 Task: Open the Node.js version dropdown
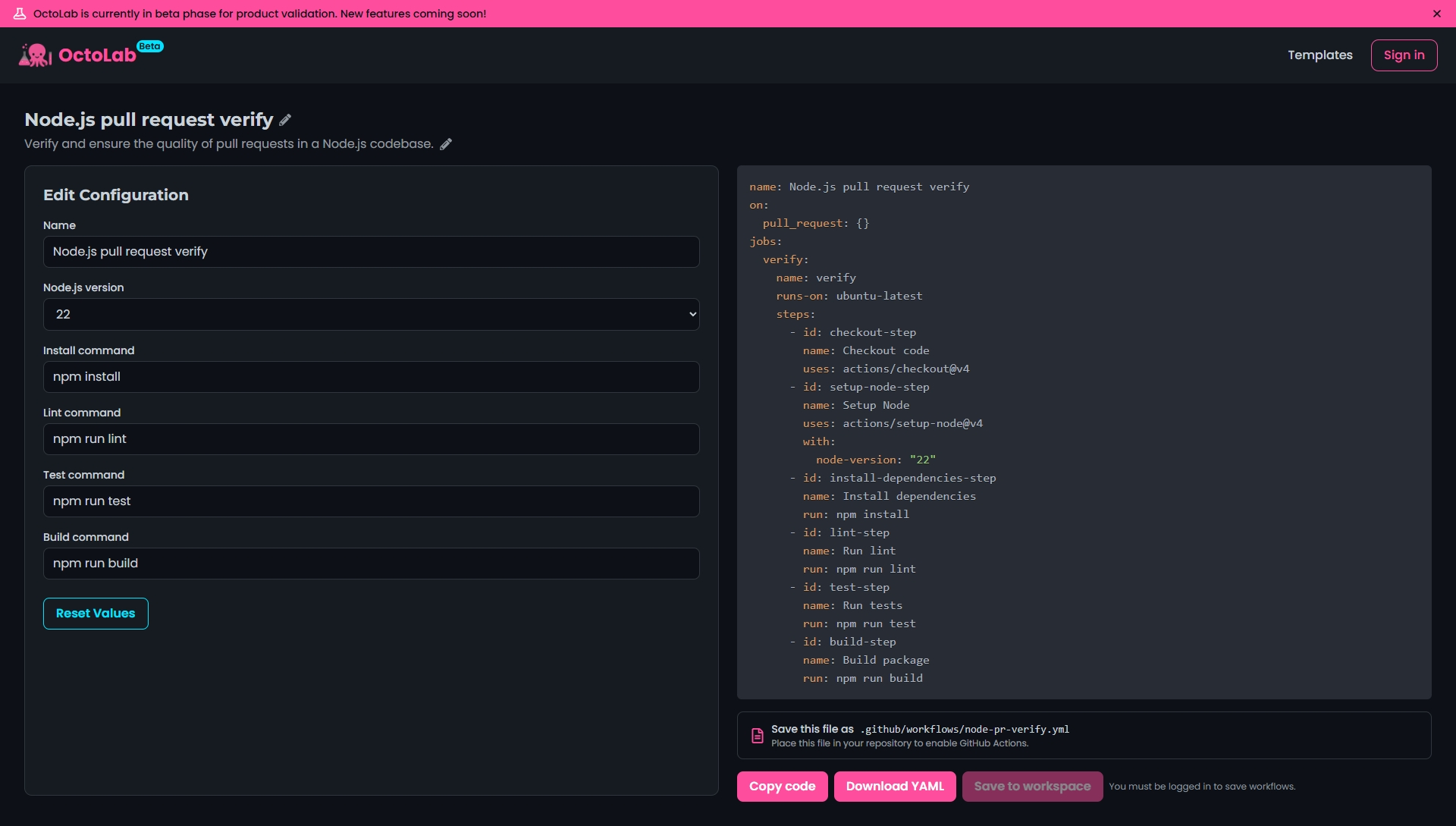371,314
